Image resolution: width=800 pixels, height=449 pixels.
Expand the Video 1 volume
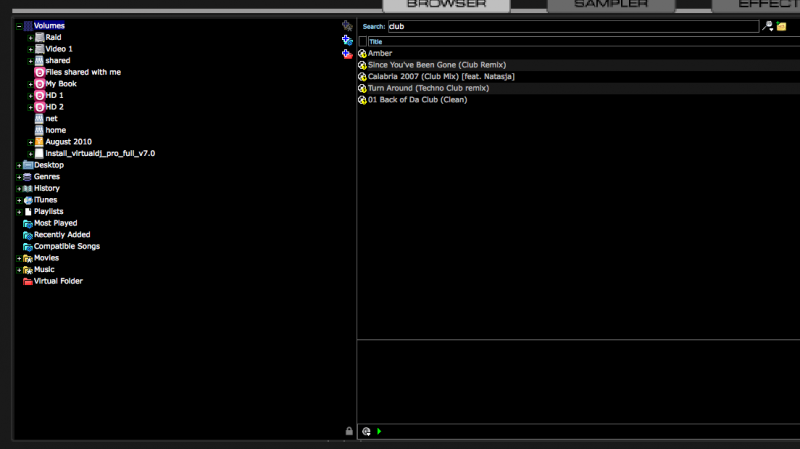(x=31, y=49)
